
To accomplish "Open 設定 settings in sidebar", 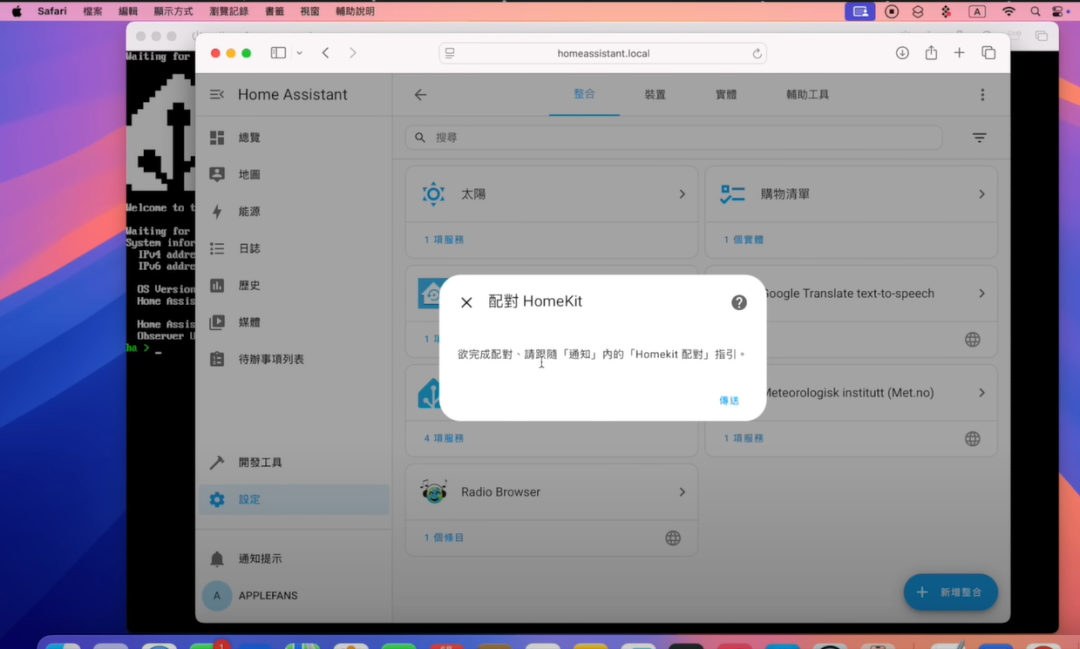I will pyautogui.click(x=294, y=499).
